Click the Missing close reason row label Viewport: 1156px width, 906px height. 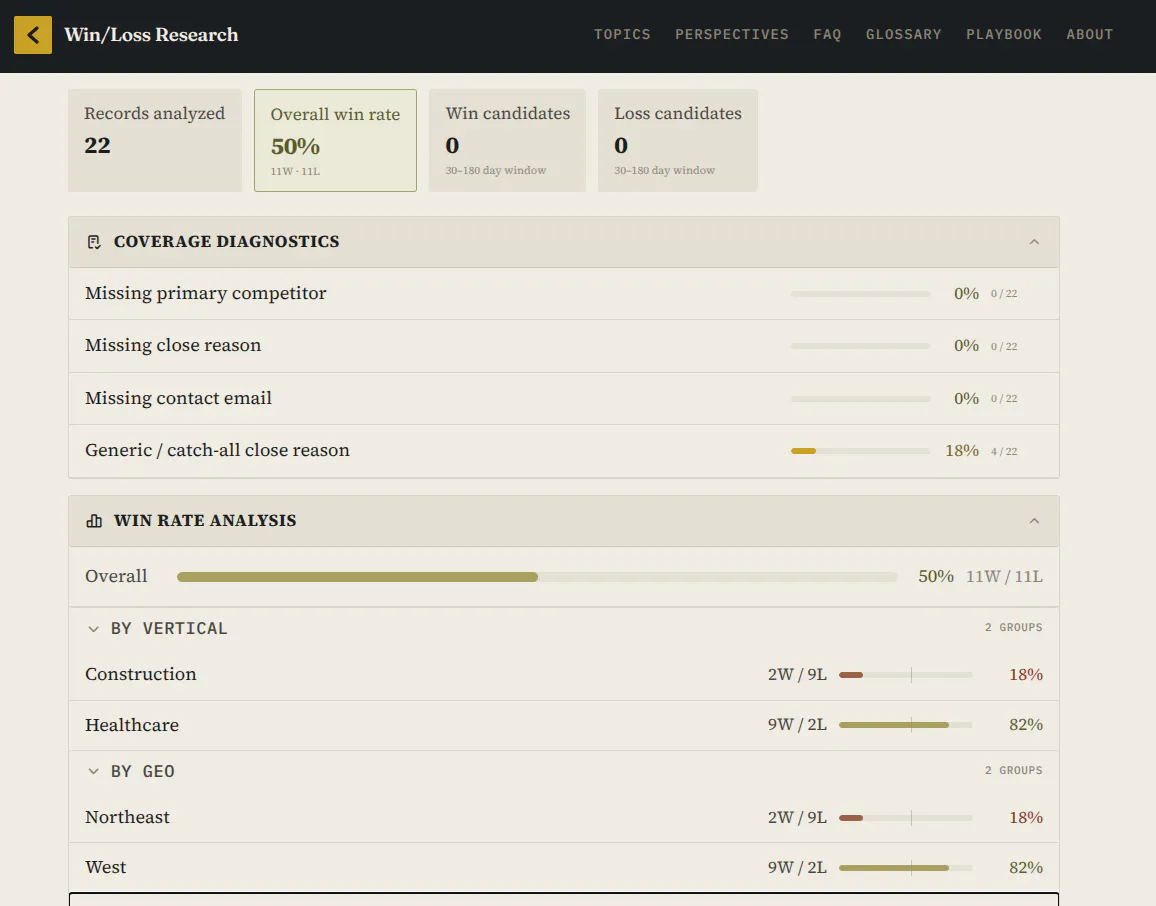pos(173,346)
